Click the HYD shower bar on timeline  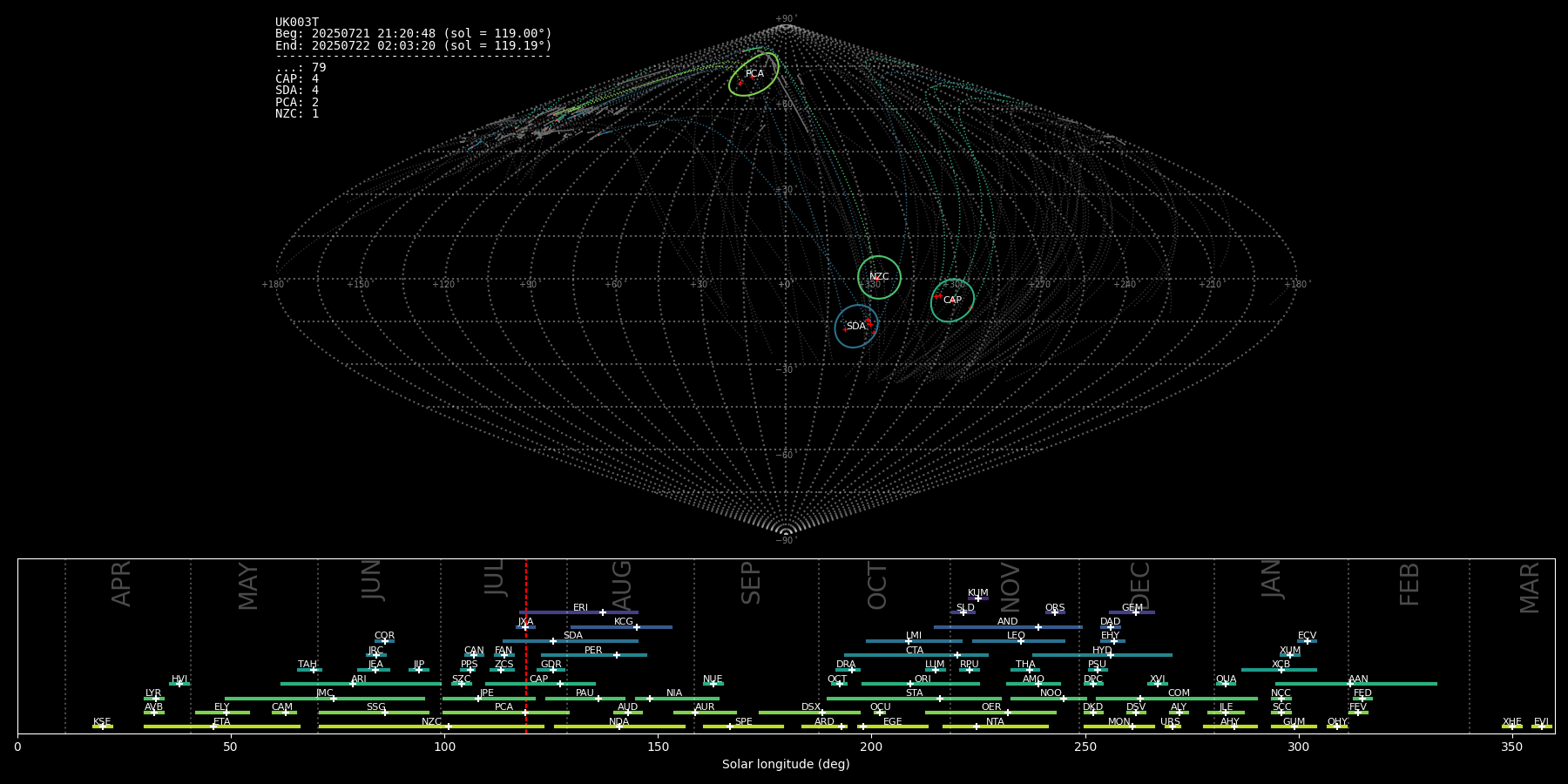pyautogui.click(x=1102, y=655)
